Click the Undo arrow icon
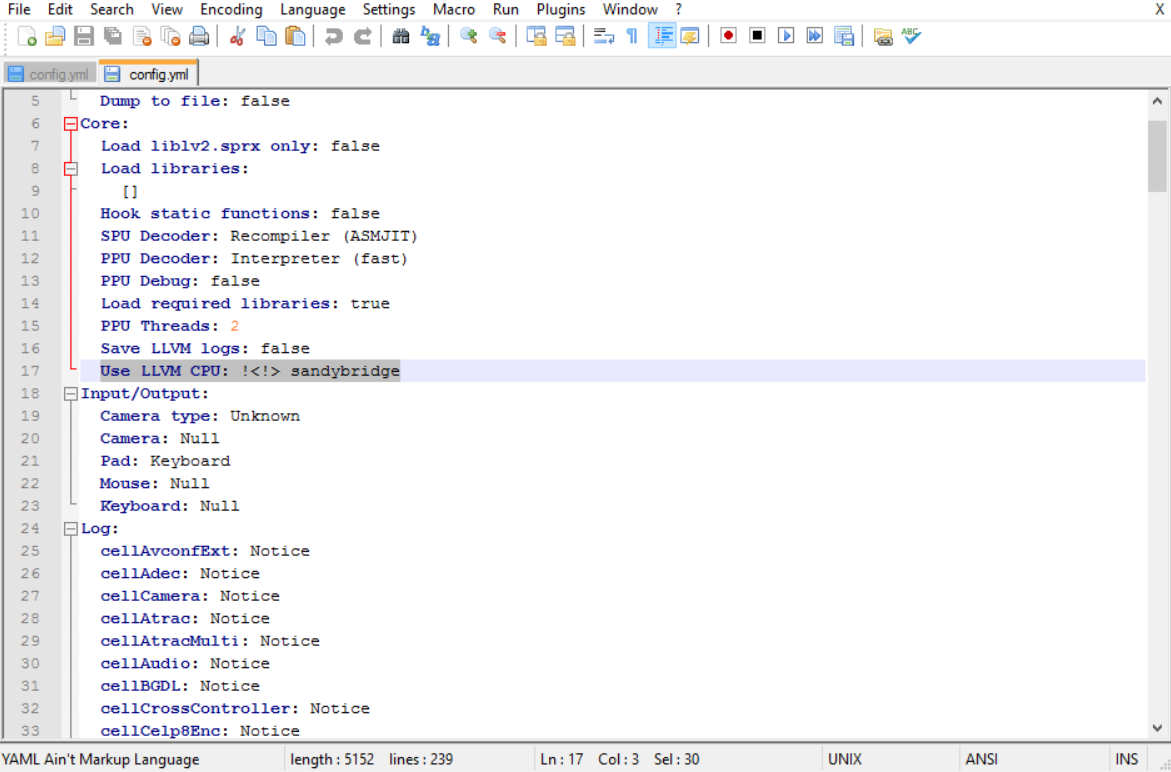The width and height of the screenshot is (1171, 772). point(334,36)
